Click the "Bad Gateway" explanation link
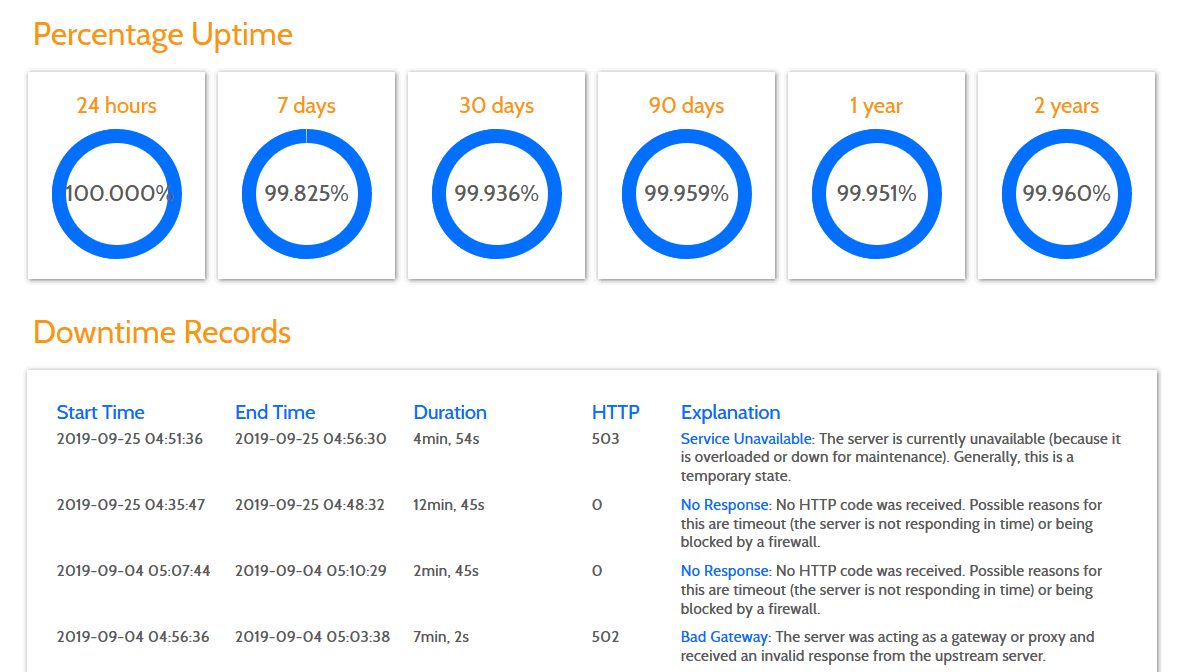This screenshot has height=672, width=1185. click(x=724, y=637)
